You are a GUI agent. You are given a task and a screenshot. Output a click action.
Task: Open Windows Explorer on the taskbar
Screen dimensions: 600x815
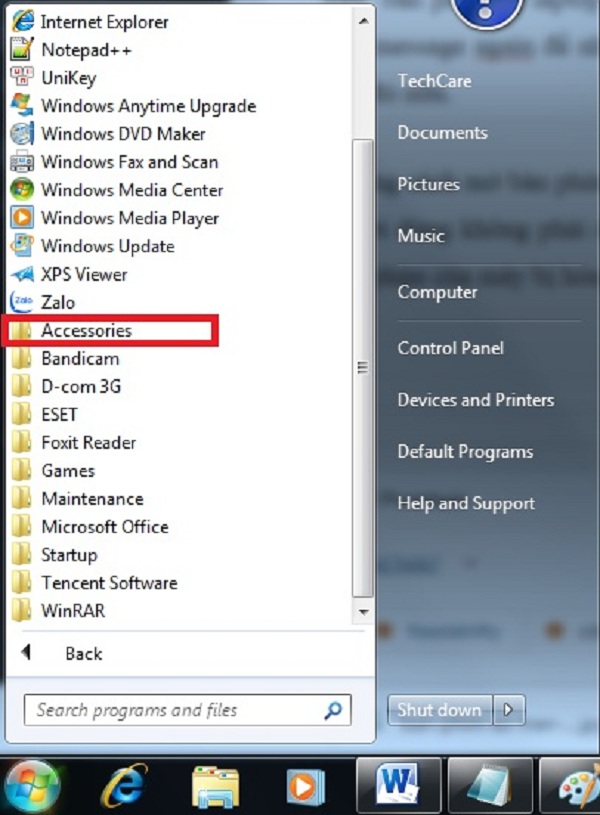(215, 785)
